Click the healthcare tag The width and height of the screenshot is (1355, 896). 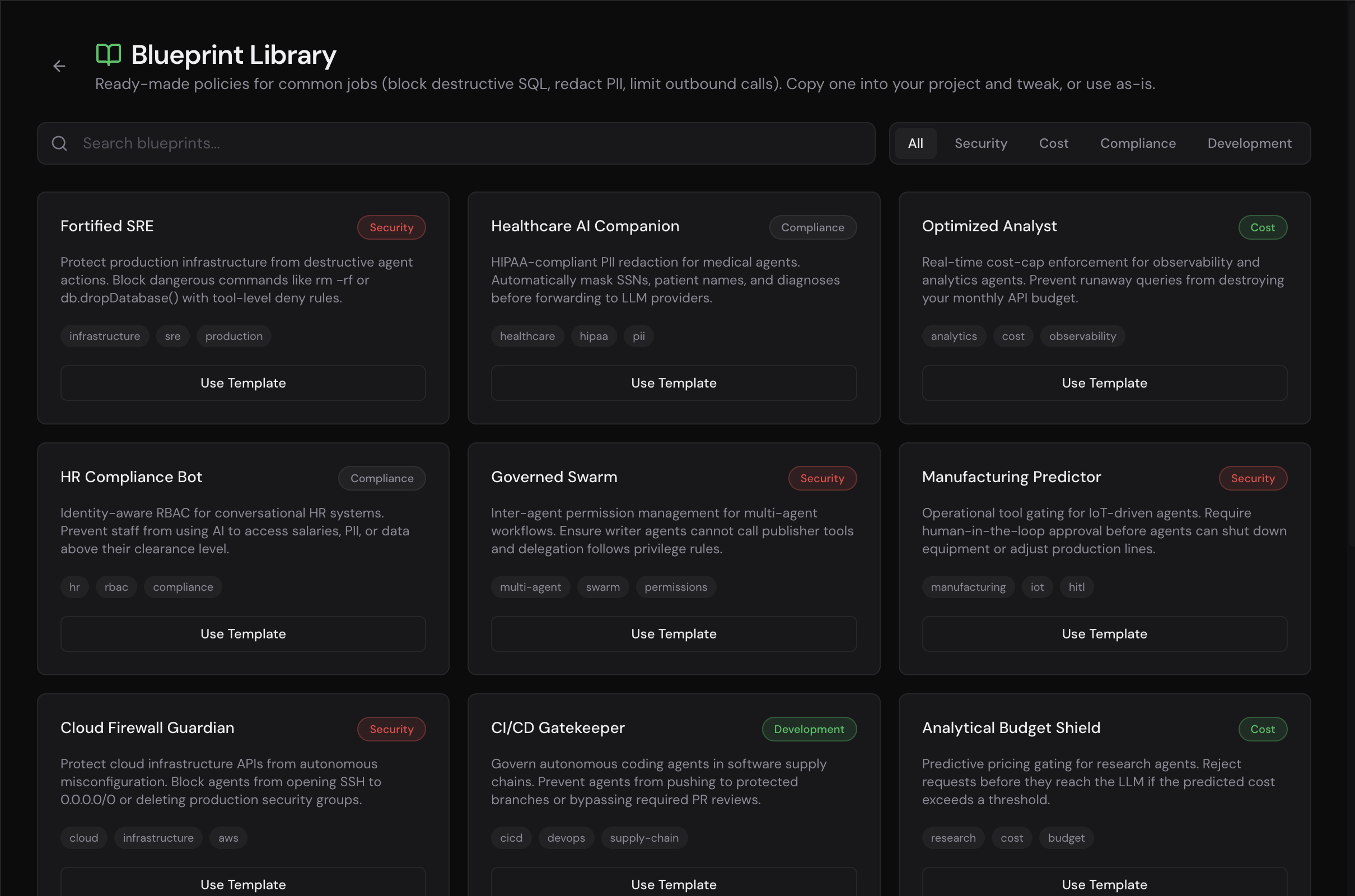(x=527, y=336)
